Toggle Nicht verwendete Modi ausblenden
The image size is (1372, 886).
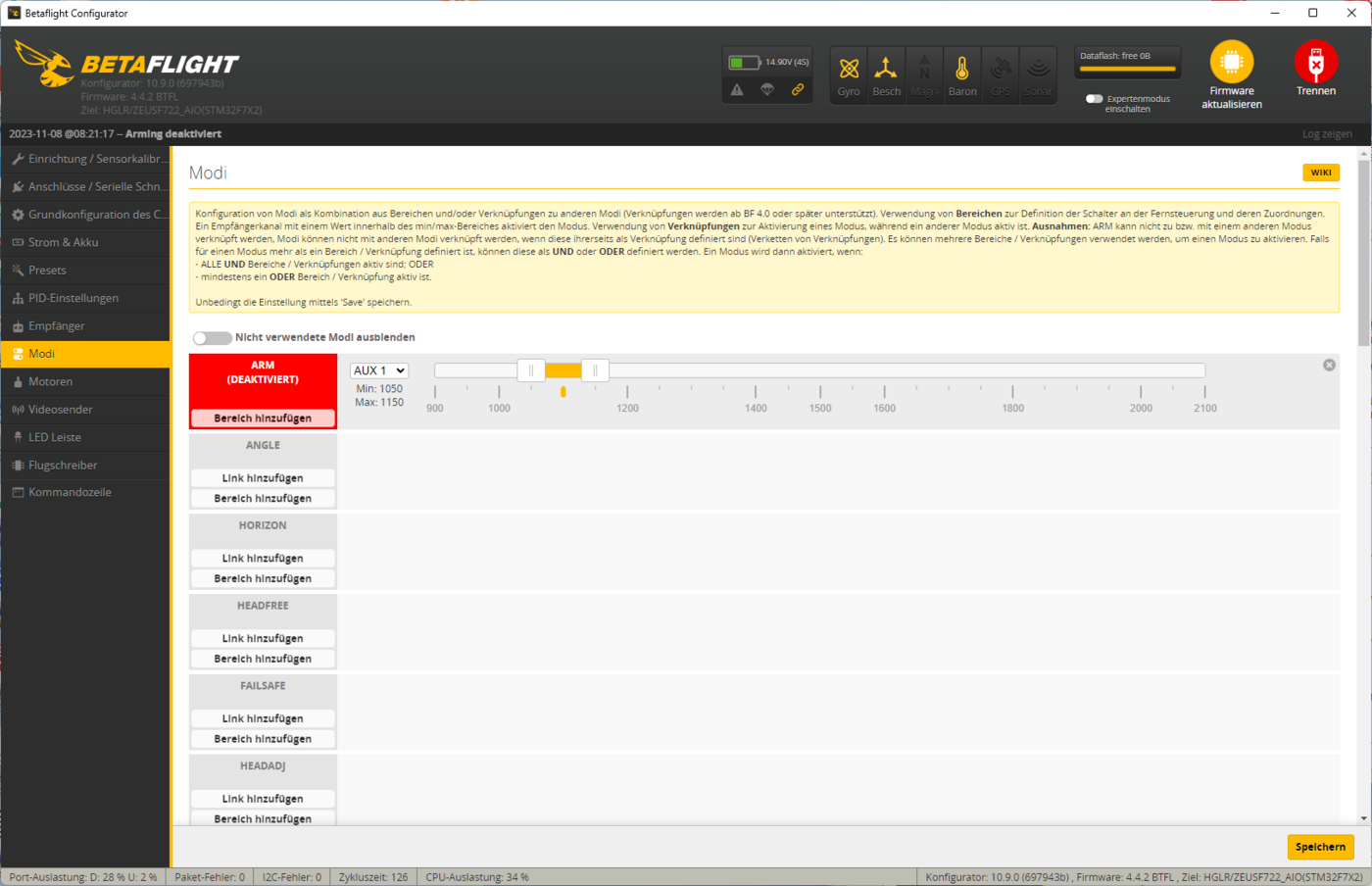pos(212,338)
